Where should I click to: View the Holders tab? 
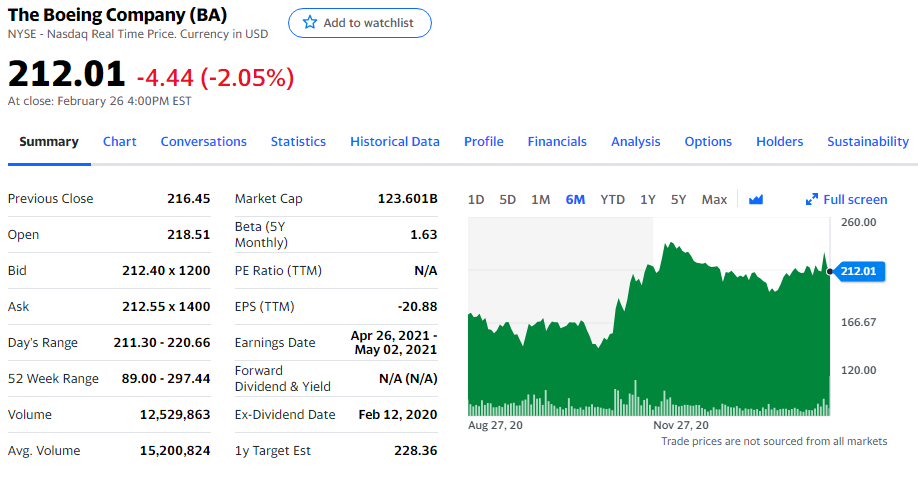[x=779, y=142]
